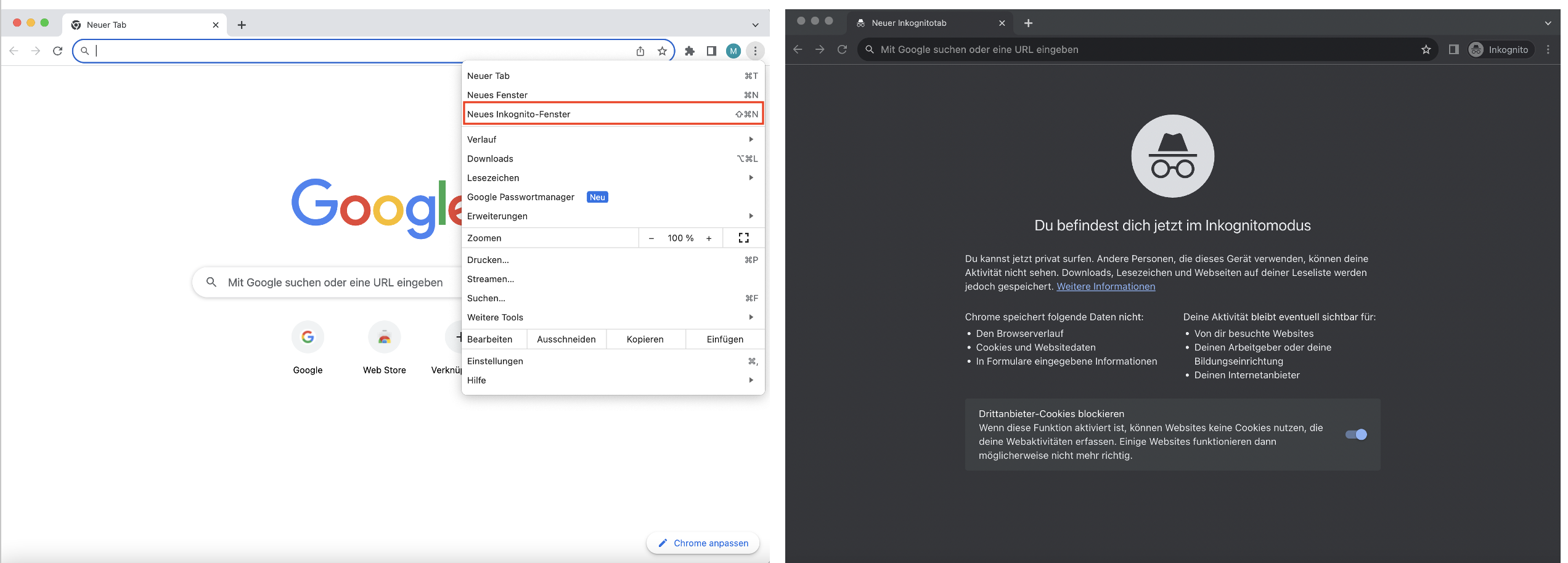Select Neues Fenster menu item

613,95
